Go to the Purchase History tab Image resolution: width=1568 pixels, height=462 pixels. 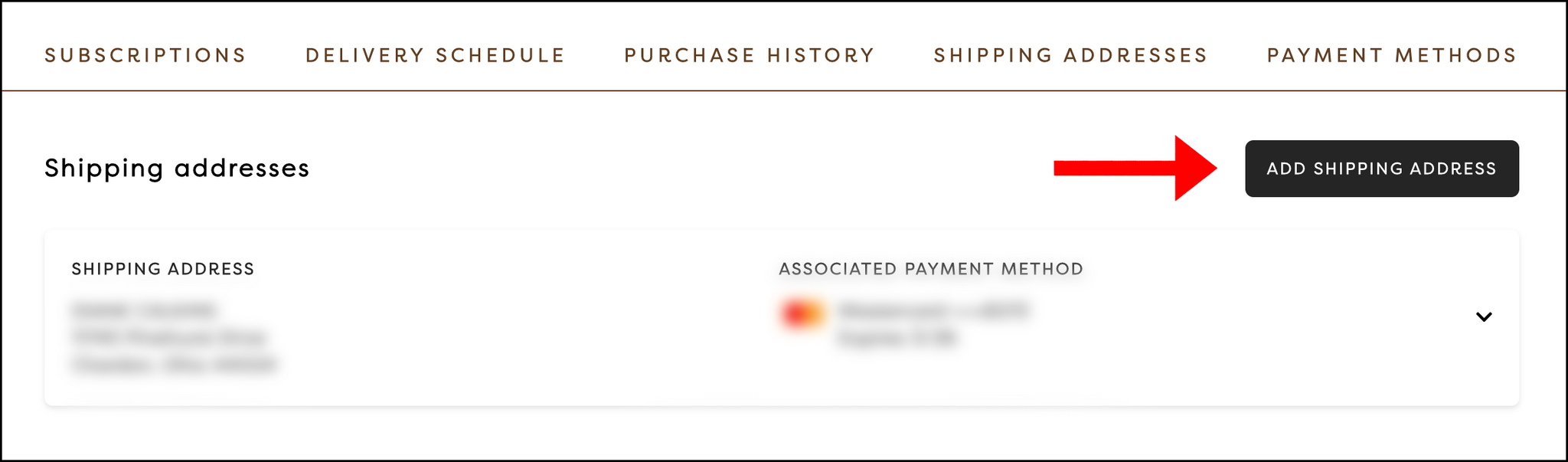tap(750, 55)
